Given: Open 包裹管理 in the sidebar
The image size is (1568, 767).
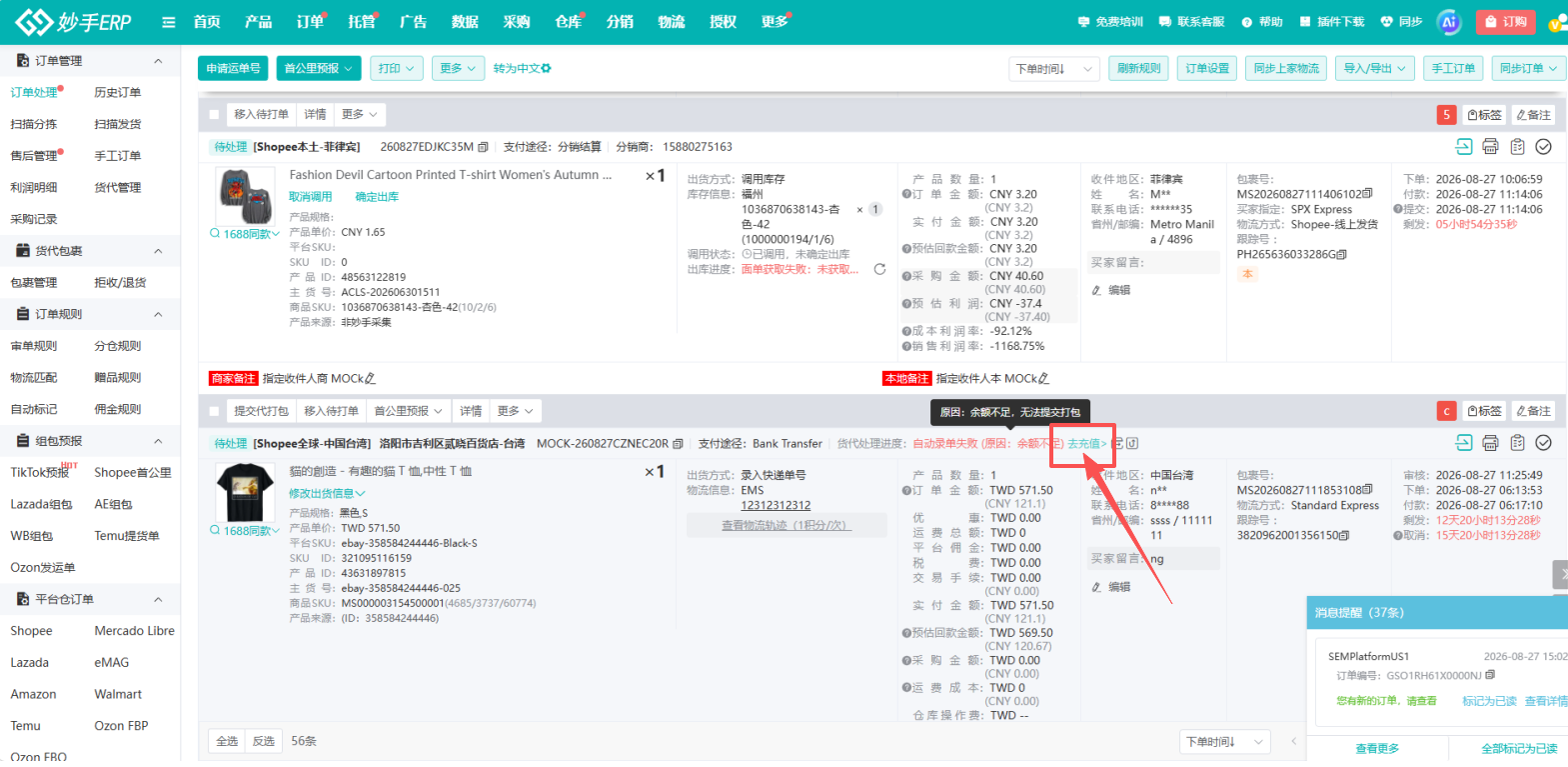Looking at the screenshot, I should pyautogui.click(x=34, y=283).
